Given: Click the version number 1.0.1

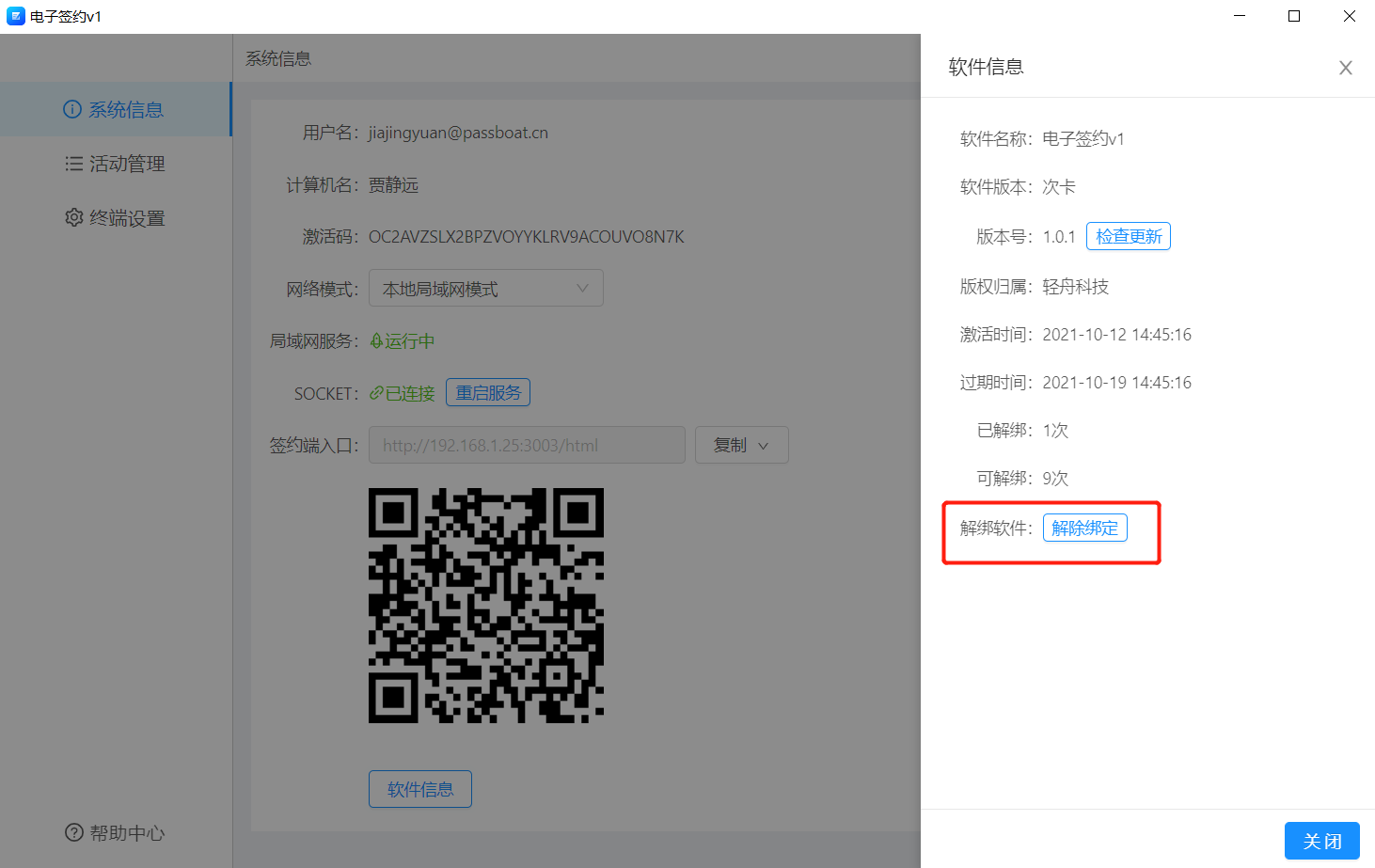Looking at the screenshot, I should [1059, 236].
